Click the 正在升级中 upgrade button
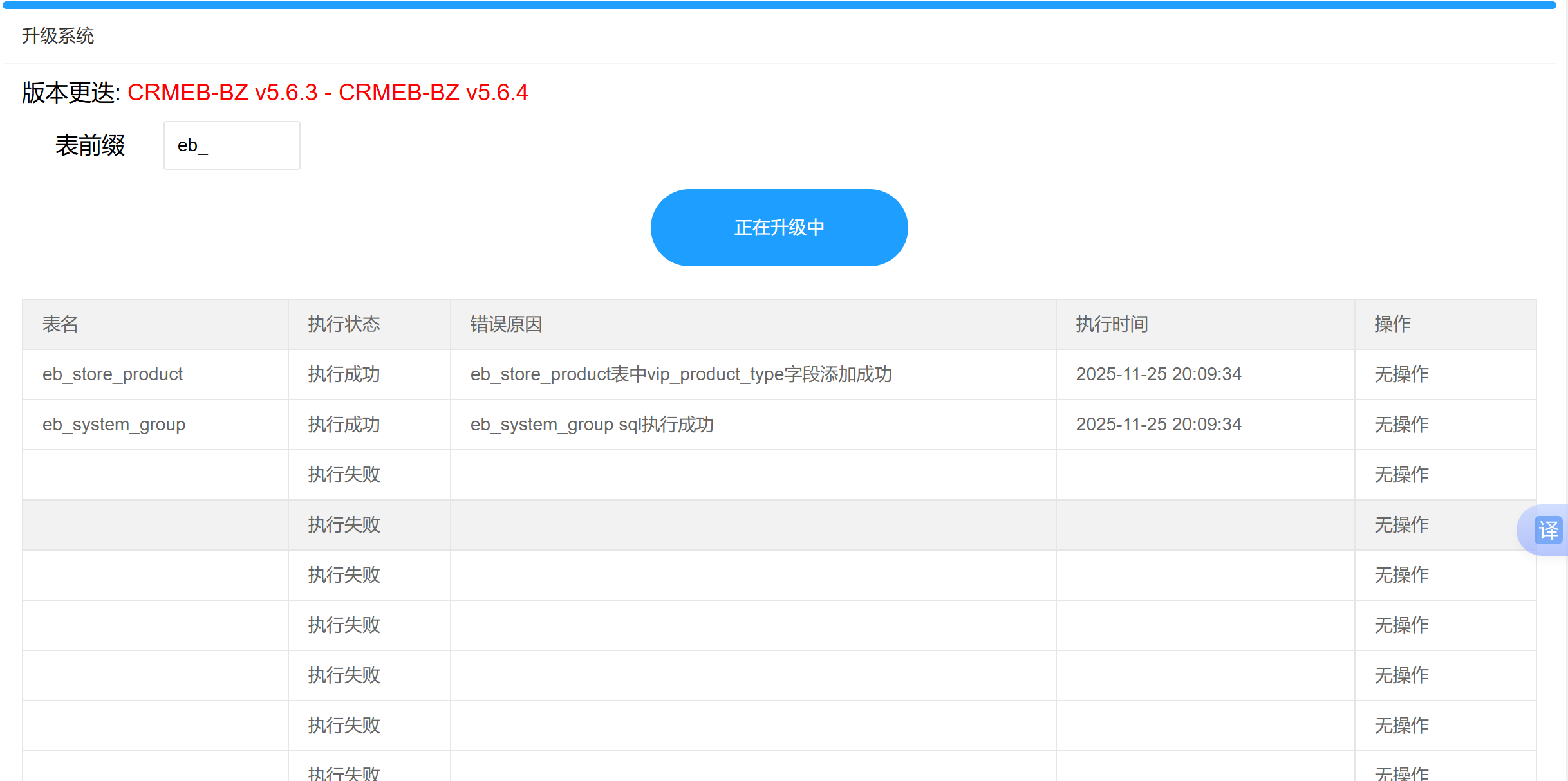This screenshot has width=1568, height=781. (x=779, y=228)
